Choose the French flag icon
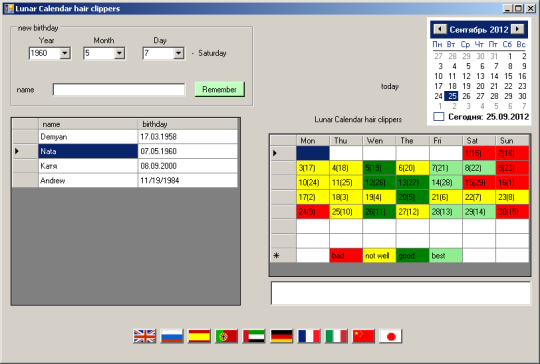This screenshot has width=540, height=364. [x=309, y=336]
